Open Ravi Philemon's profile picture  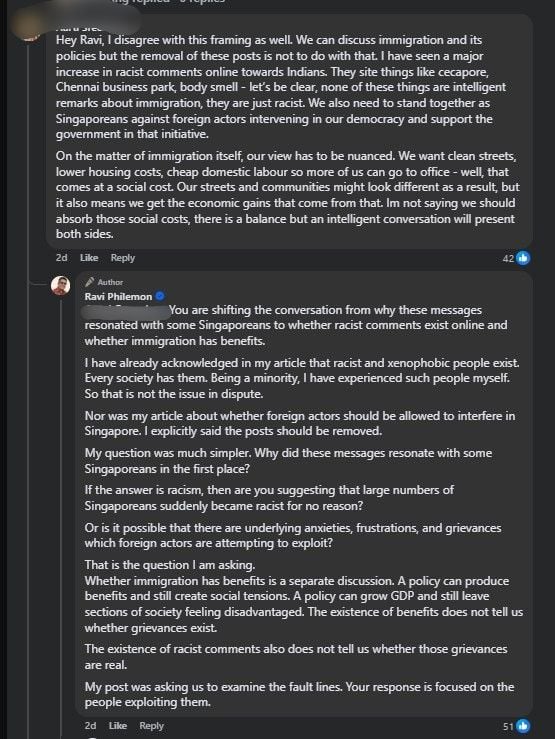pos(60,286)
